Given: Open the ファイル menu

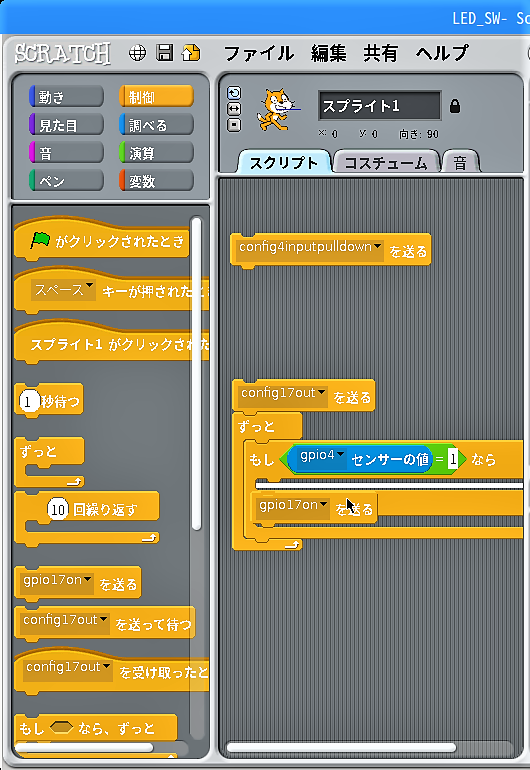Looking at the screenshot, I should point(259,53).
